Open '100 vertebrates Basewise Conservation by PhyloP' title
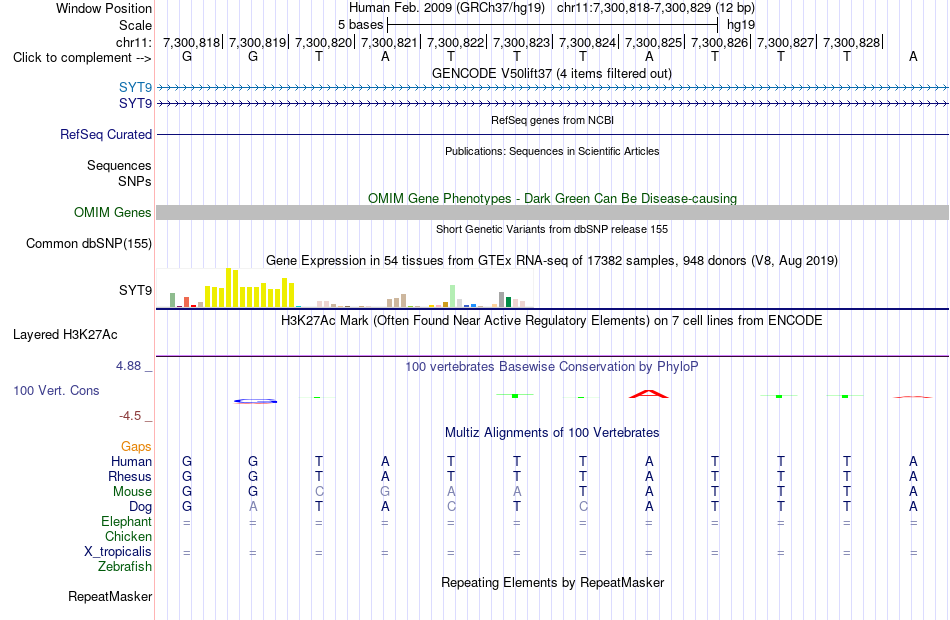Image resolution: width=950 pixels, height=620 pixels. pyautogui.click(x=552, y=367)
